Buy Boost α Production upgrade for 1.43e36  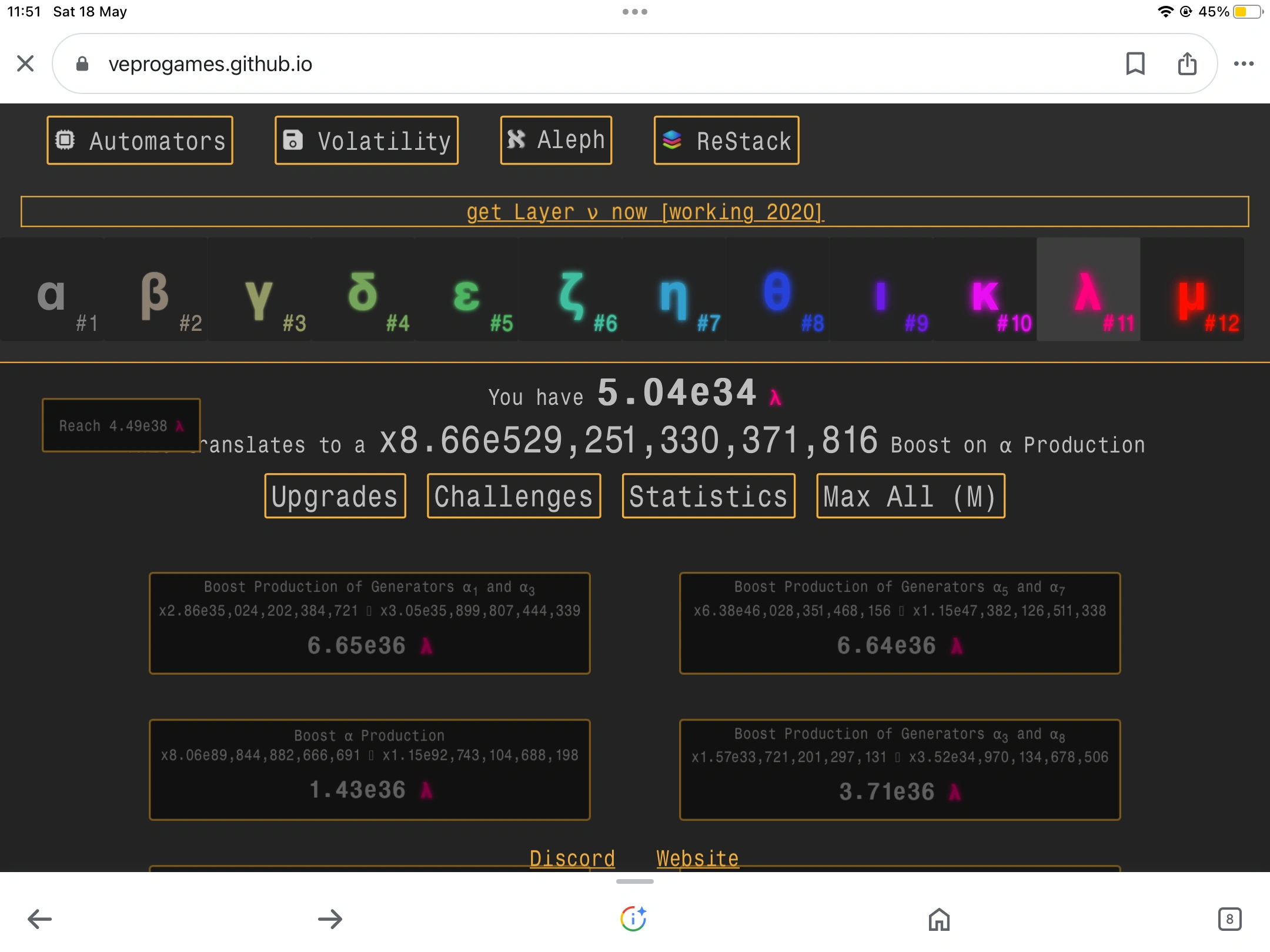point(369,769)
